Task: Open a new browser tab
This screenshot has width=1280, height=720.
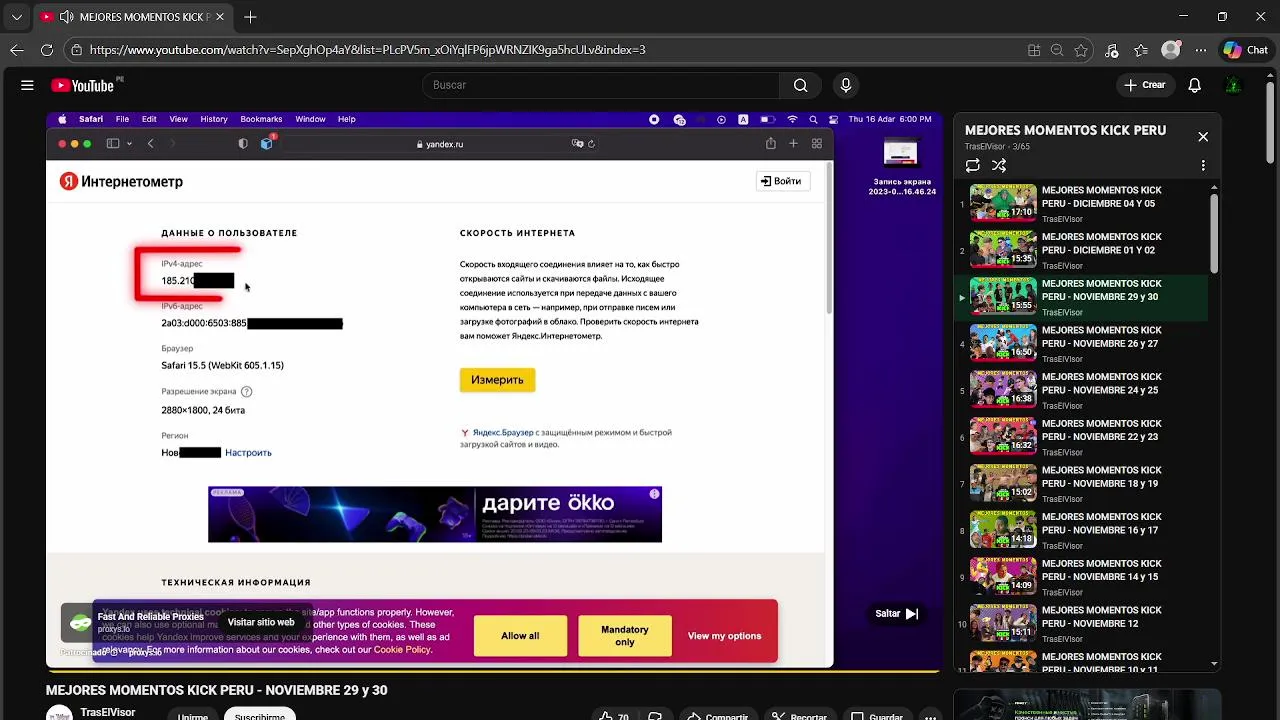Action: click(250, 17)
